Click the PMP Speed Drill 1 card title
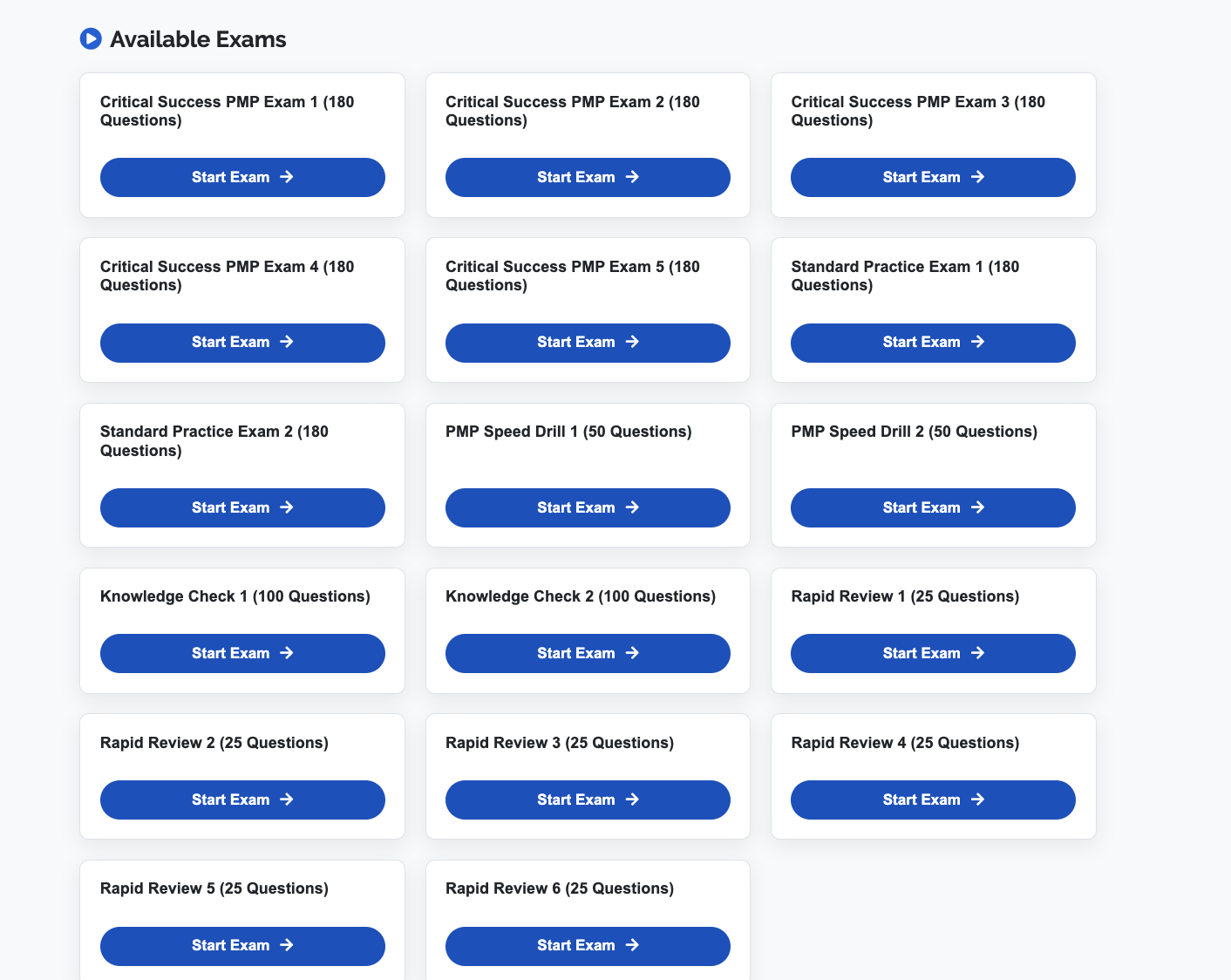The height and width of the screenshot is (980, 1231). pos(568,432)
